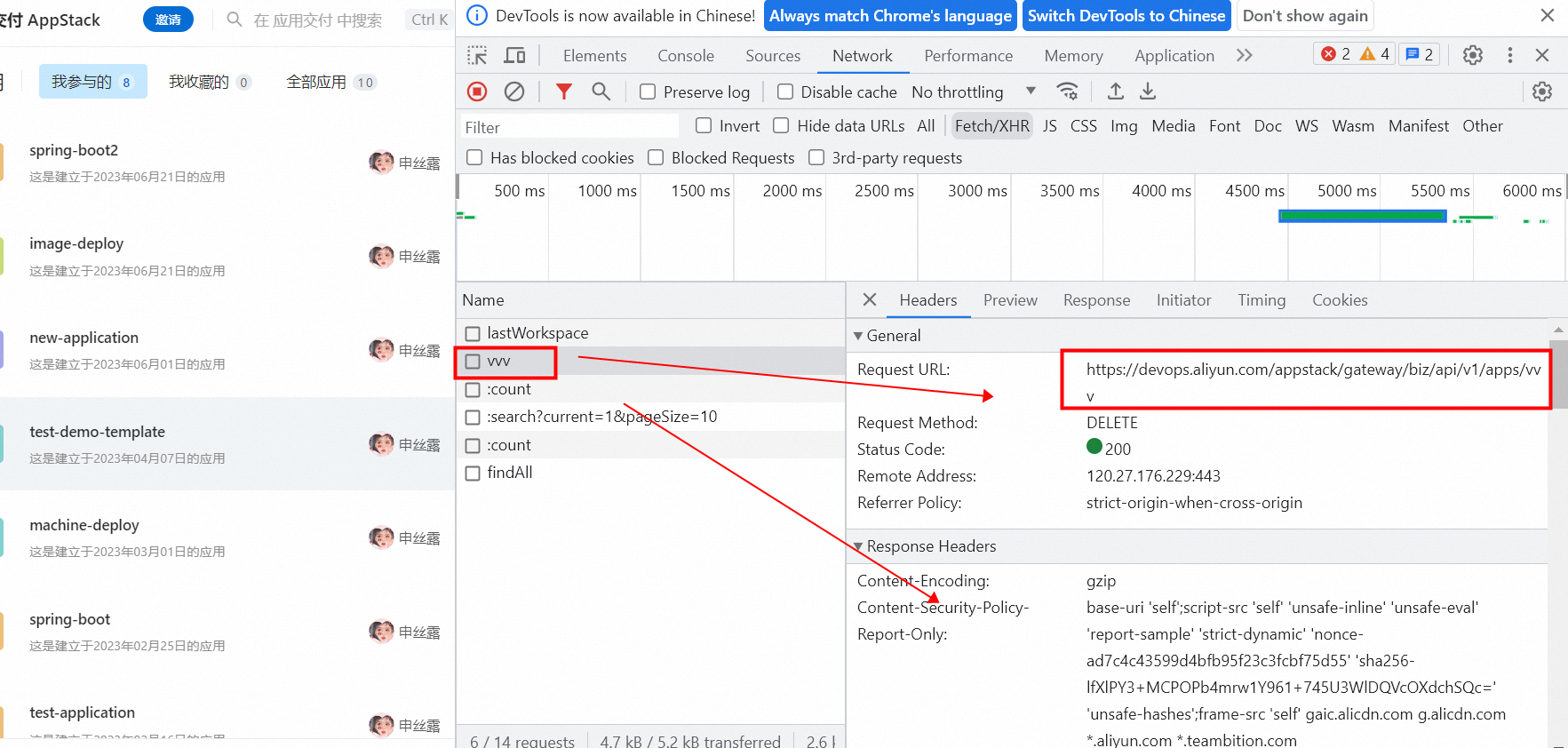This screenshot has width=1568, height=748.
Task: Select the 全部应用 tab
Action: pyautogui.click(x=331, y=82)
